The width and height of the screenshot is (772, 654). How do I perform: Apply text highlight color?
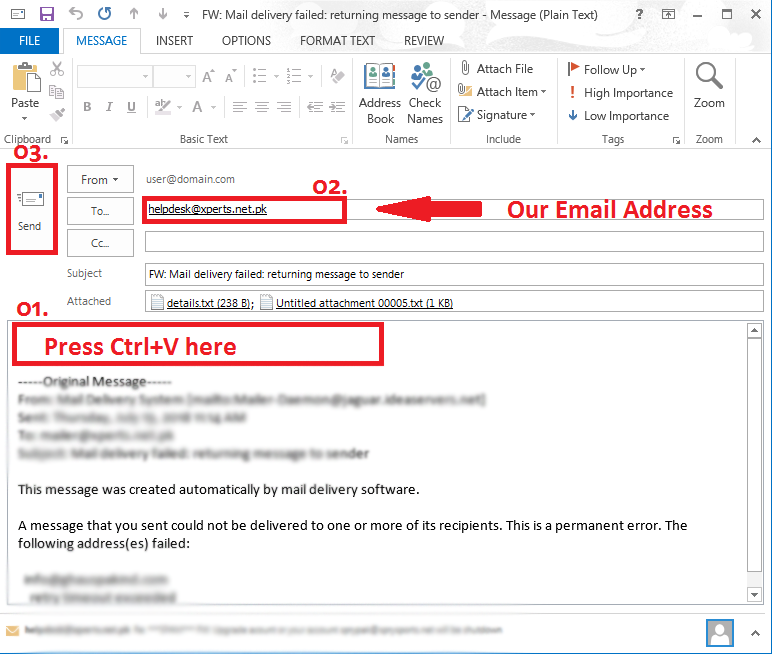[x=162, y=107]
